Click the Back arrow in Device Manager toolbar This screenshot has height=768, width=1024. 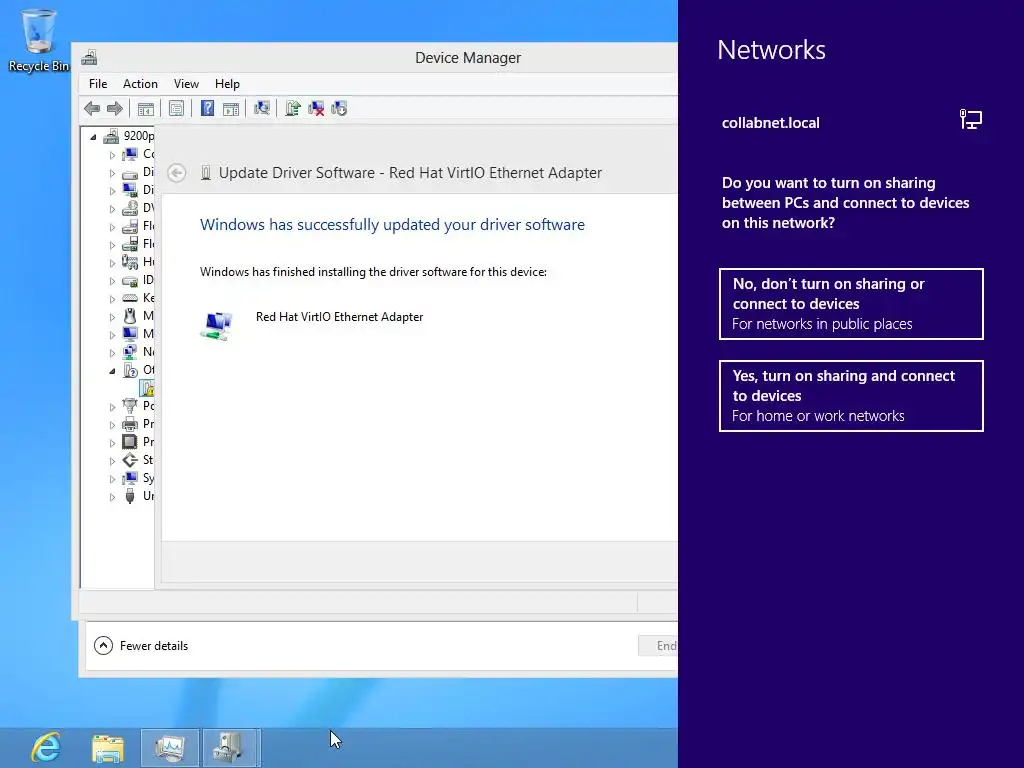(x=92, y=108)
